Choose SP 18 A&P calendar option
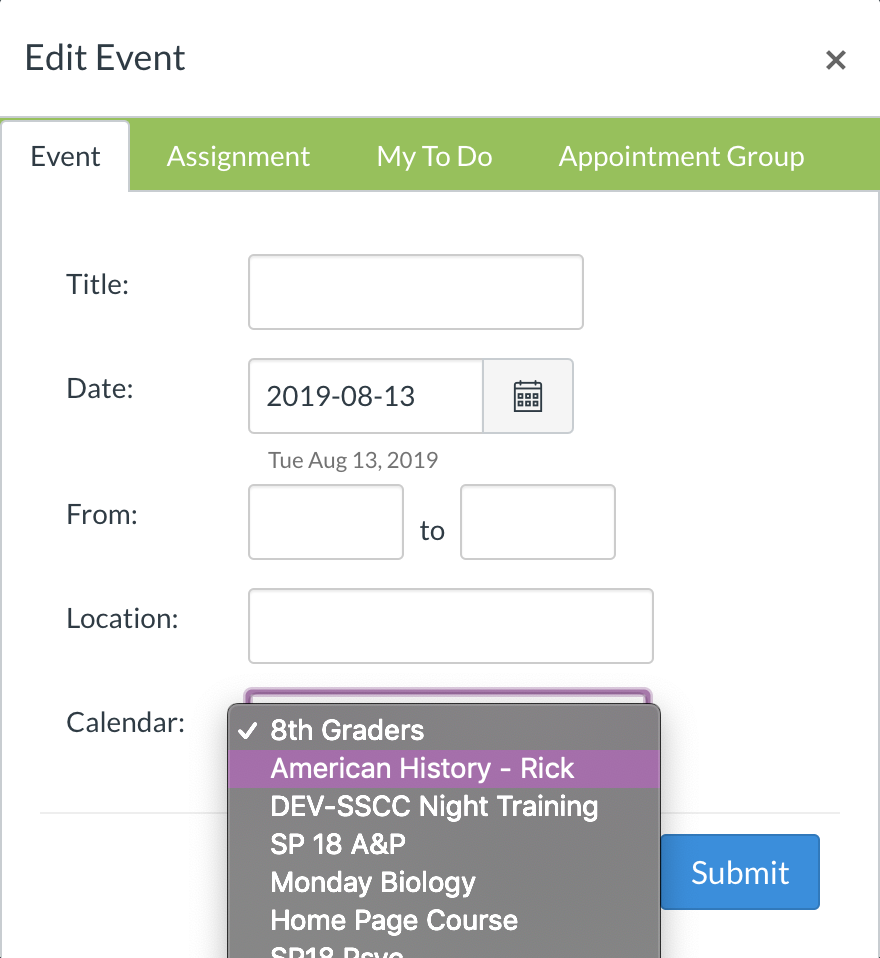Viewport: 880px width, 958px height. pyautogui.click(x=338, y=844)
